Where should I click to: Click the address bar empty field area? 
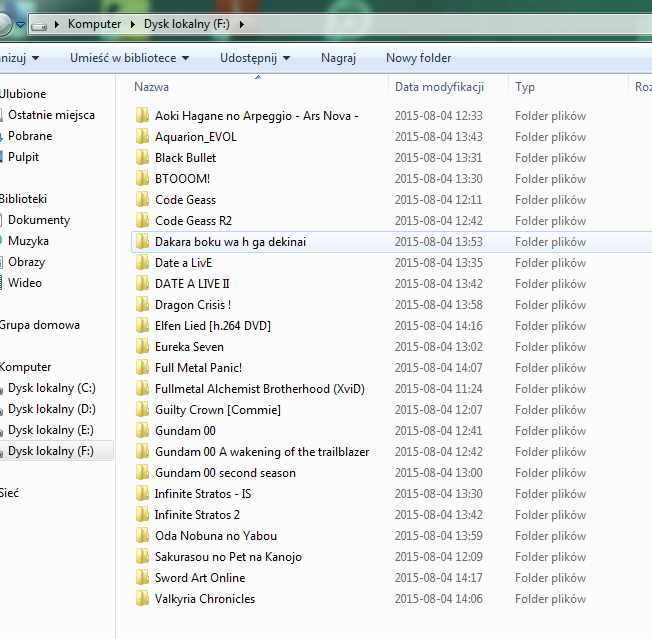pos(449,25)
